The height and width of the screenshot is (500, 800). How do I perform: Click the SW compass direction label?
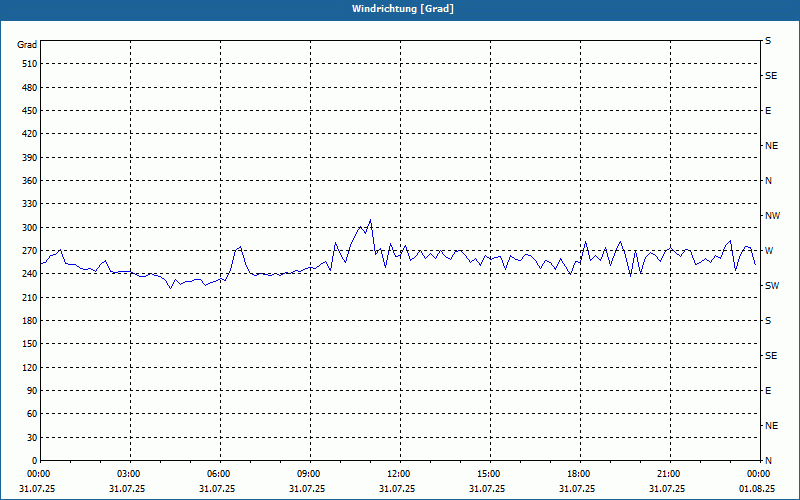click(x=772, y=286)
